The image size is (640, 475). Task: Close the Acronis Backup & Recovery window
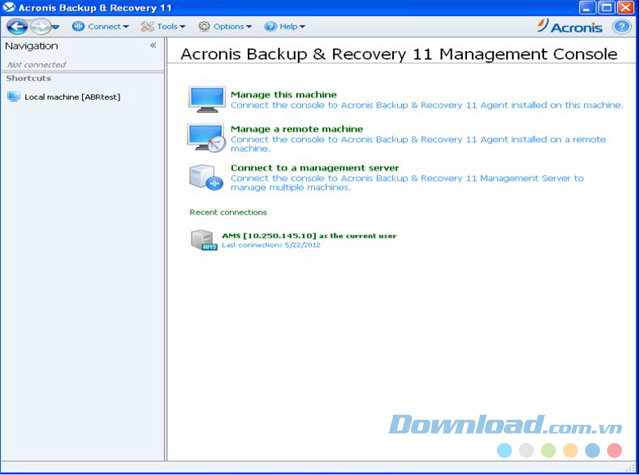pyautogui.click(x=626, y=7)
